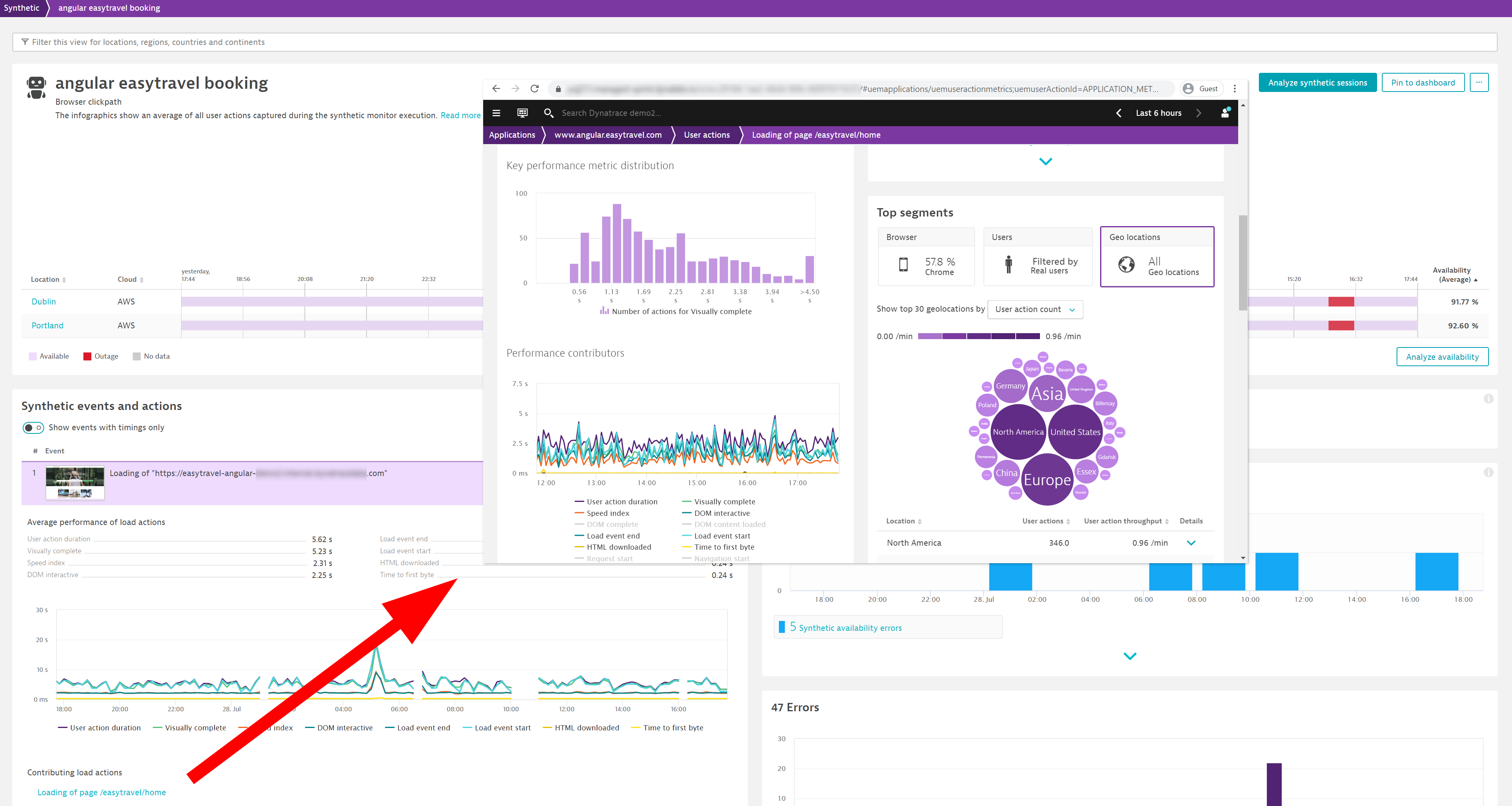Click the filter funnel icon
The image size is (1512, 806).
[25, 42]
